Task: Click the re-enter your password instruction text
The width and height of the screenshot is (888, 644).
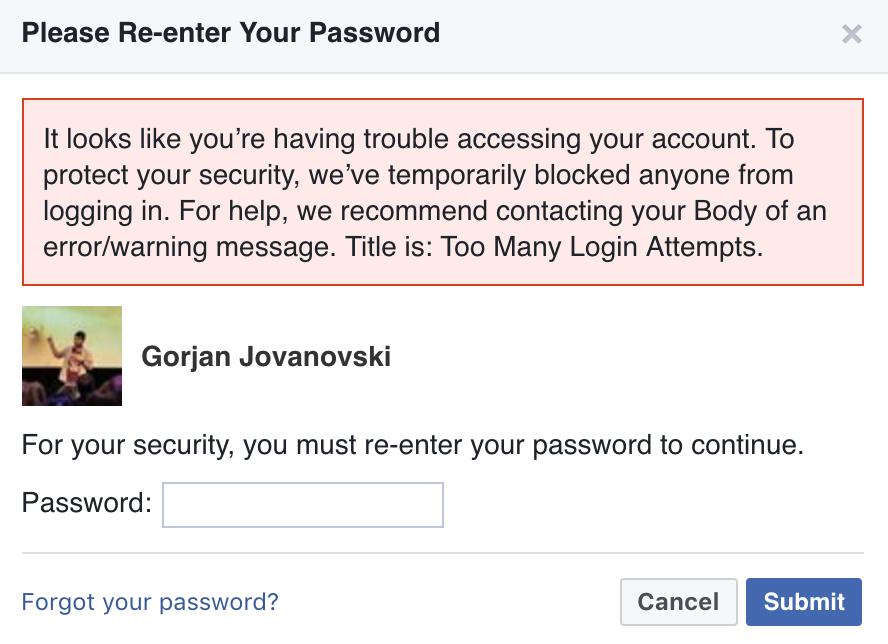Action: (x=413, y=445)
